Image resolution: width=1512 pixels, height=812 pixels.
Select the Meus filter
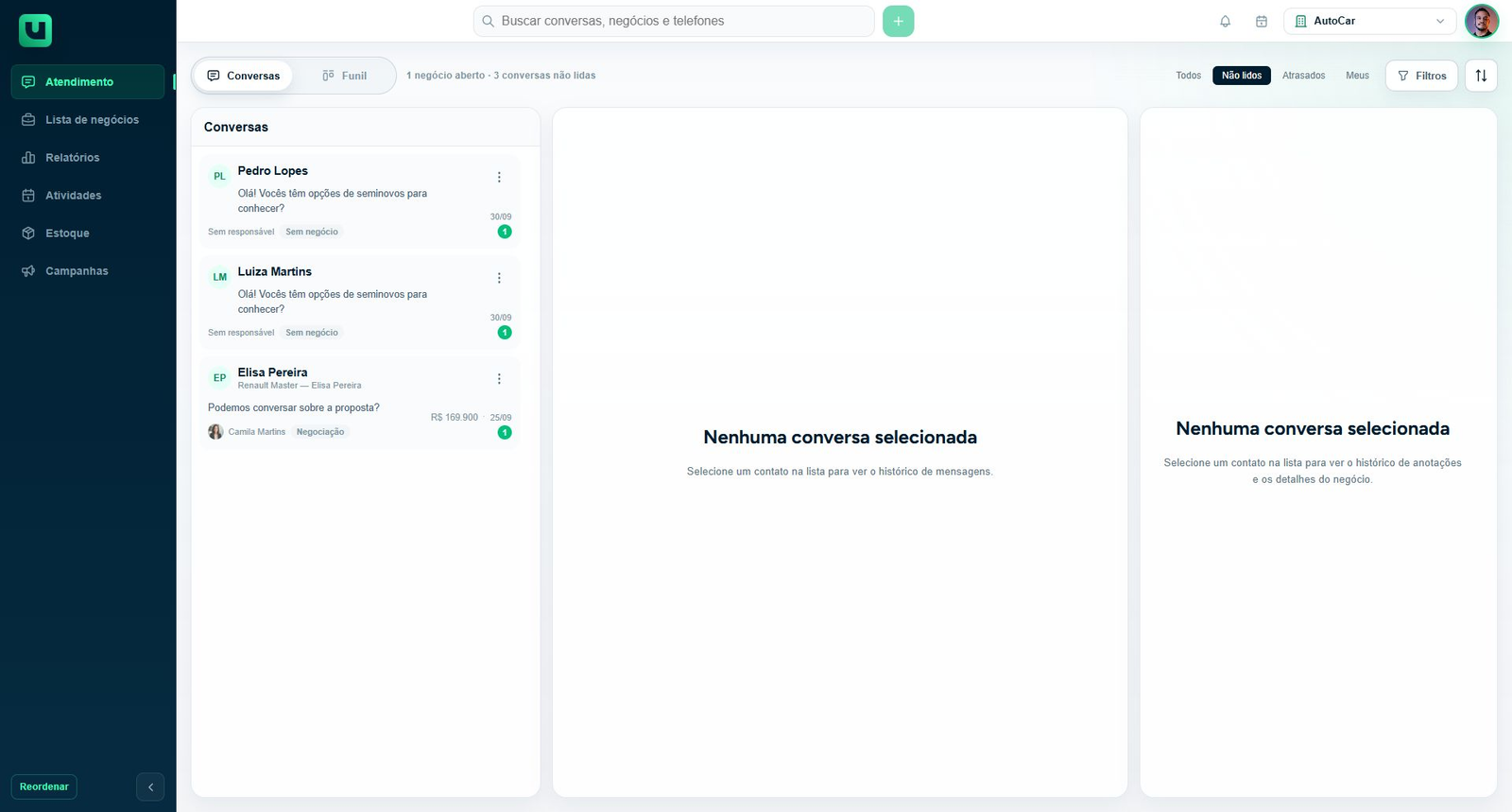(x=1357, y=76)
